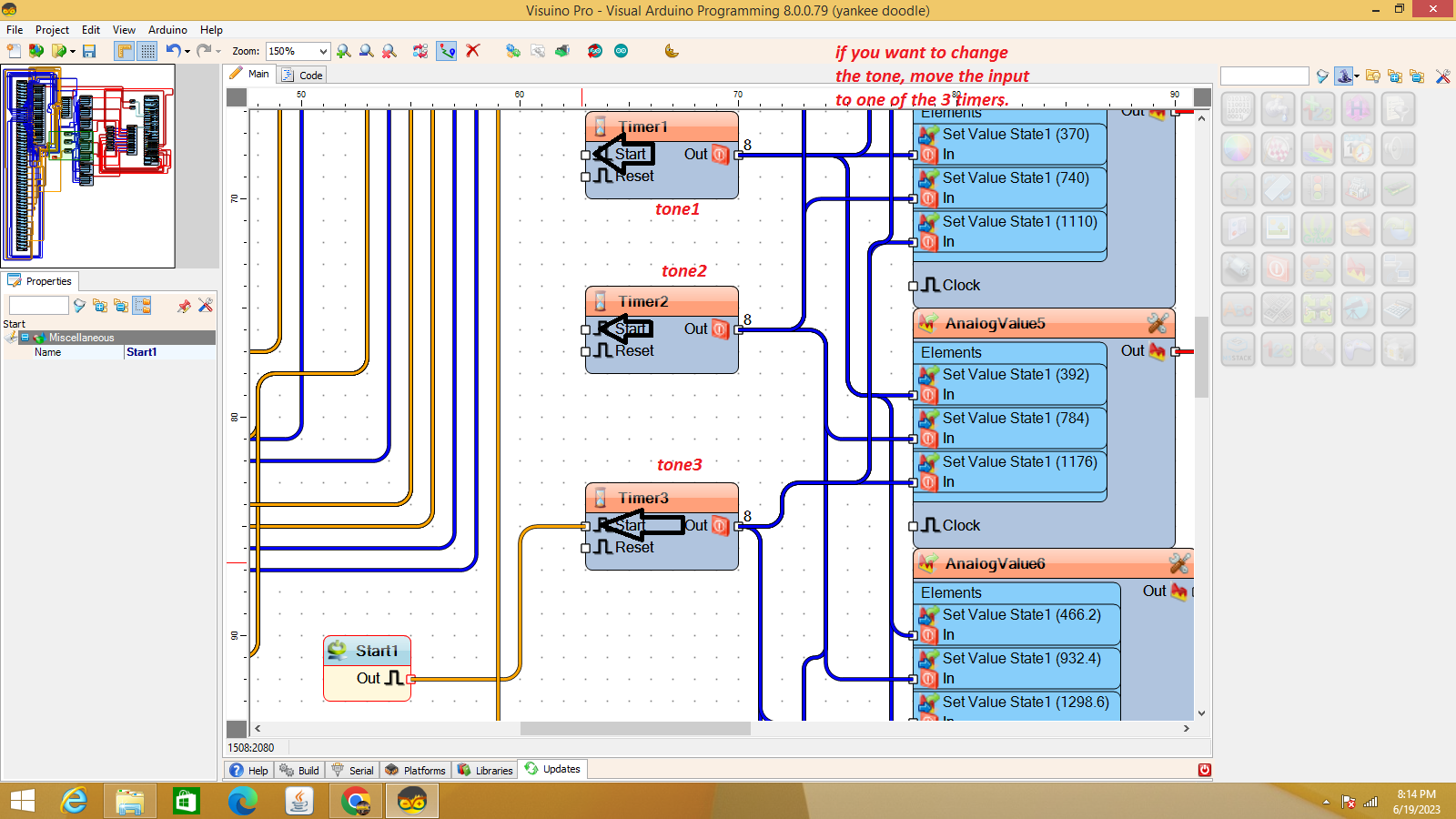Viewport: 1456px width, 819px height.
Task: Open Google Chrome from the taskbar
Action: 356,802
